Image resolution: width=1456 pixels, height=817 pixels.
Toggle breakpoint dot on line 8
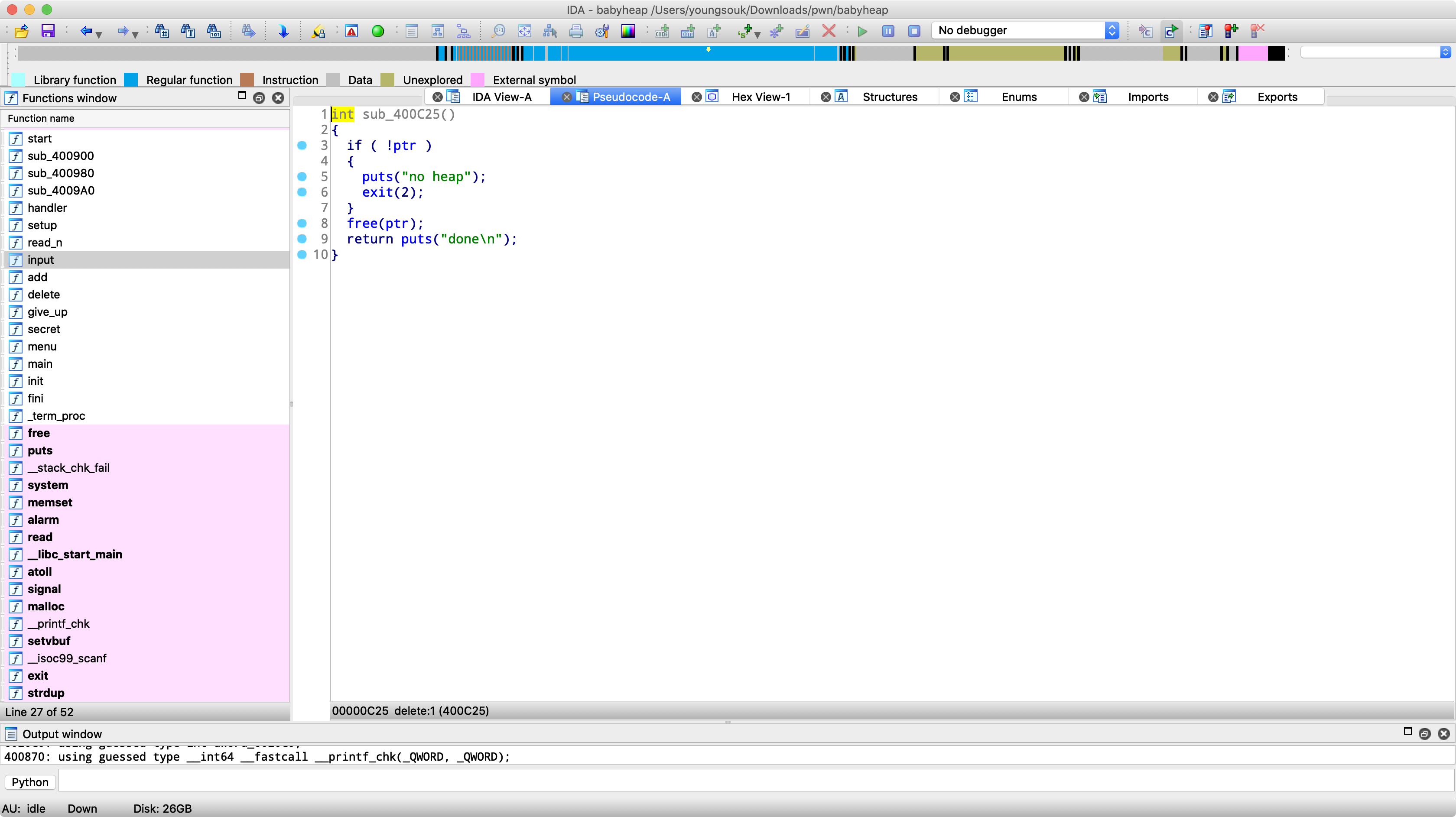(x=302, y=223)
